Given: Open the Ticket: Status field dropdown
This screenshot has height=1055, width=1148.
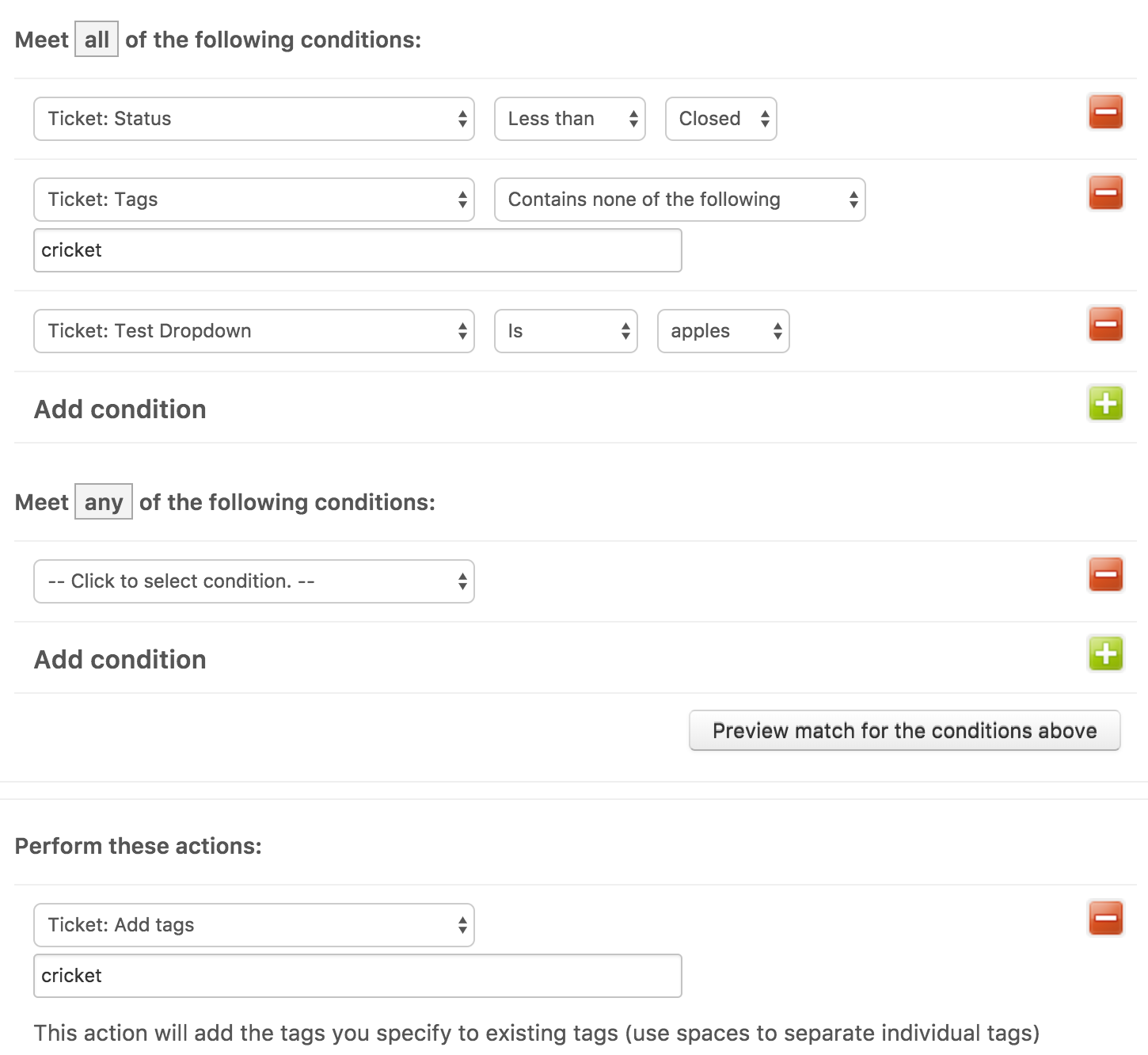Looking at the screenshot, I should point(253,119).
